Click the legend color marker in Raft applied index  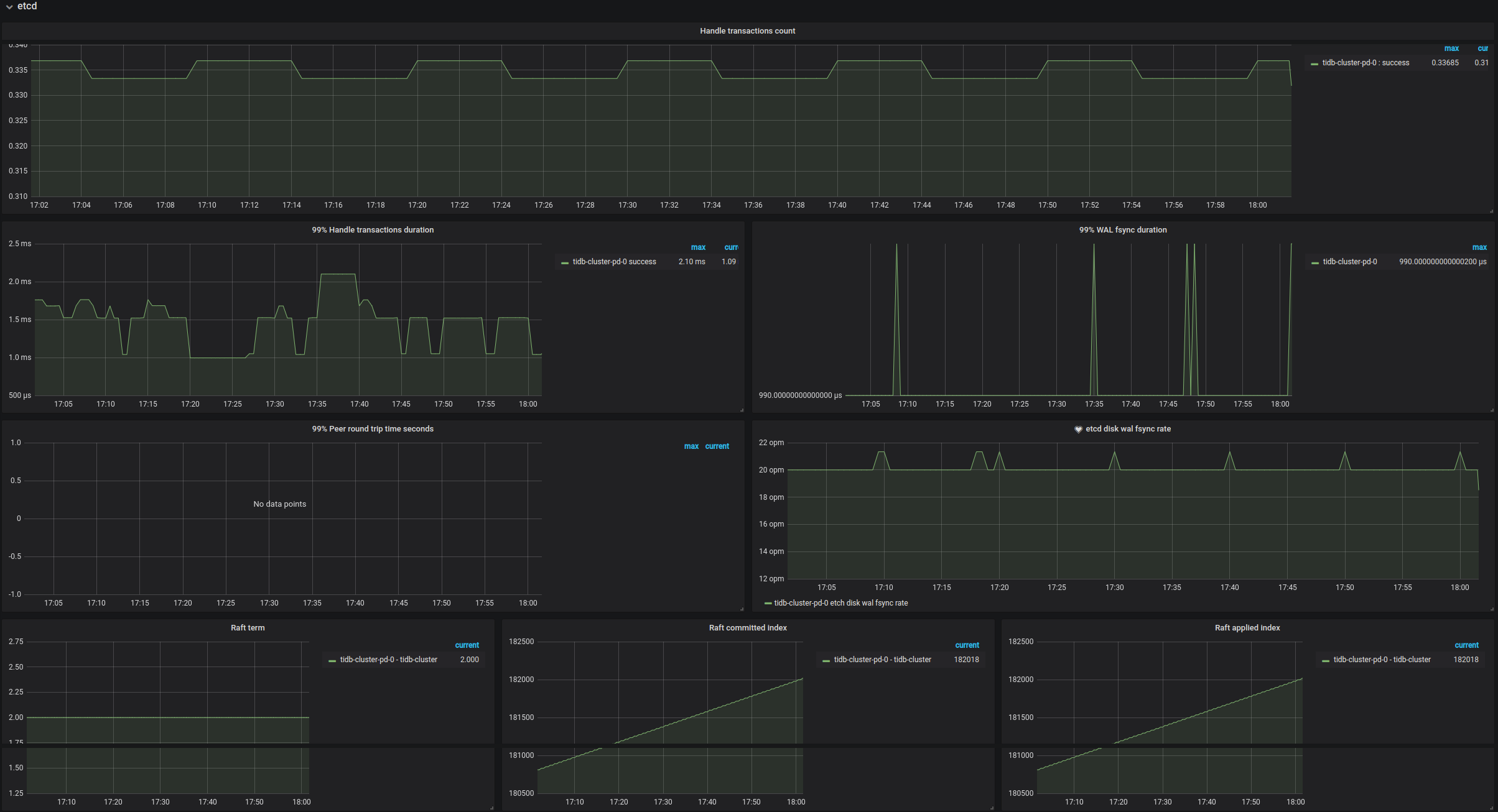coord(1325,660)
